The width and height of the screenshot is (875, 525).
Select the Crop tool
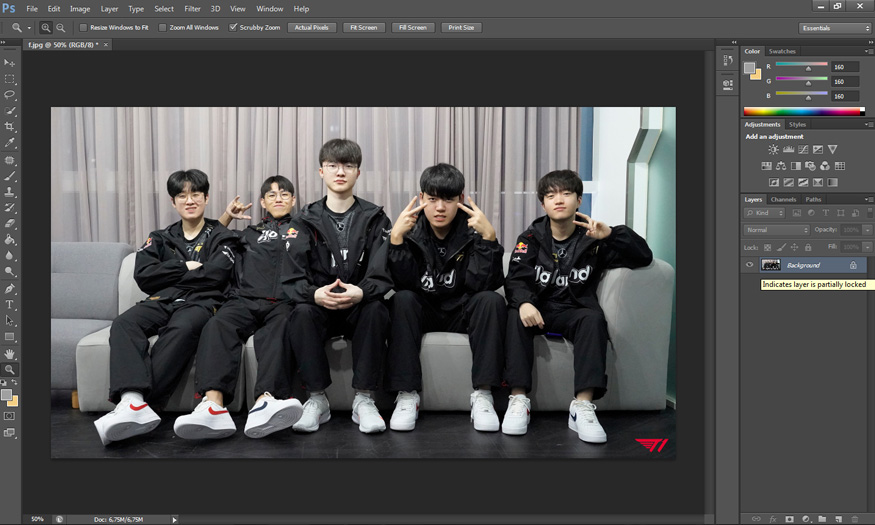pyautogui.click(x=10, y=127)
